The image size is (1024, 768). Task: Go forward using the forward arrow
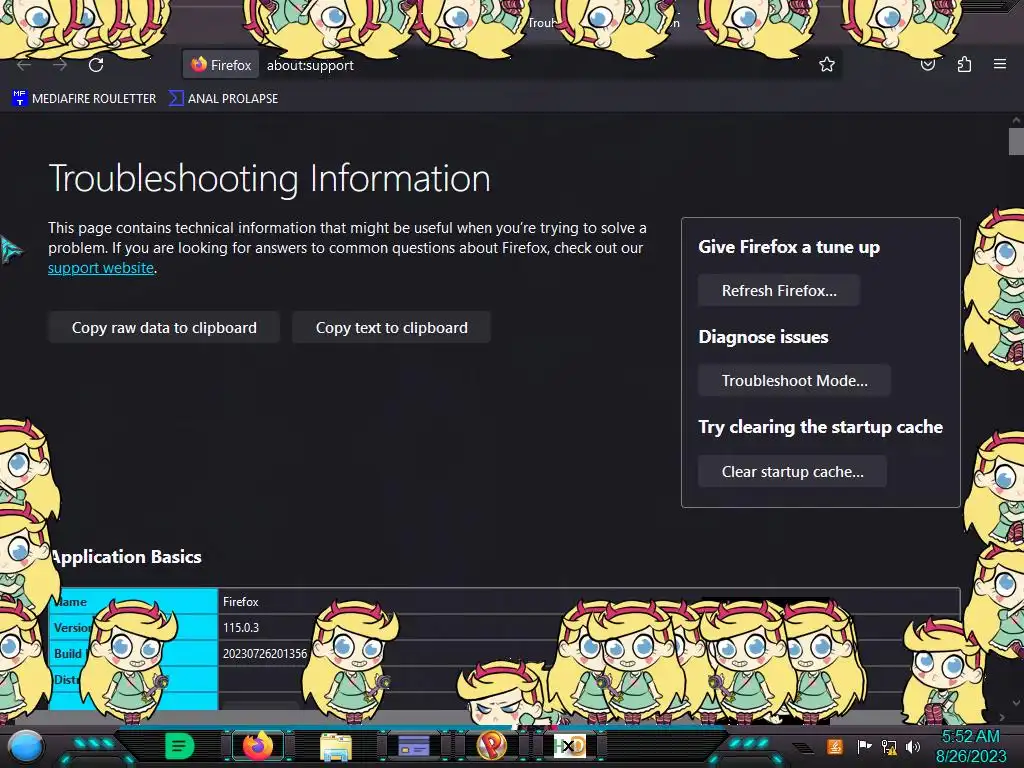click(60, 65)
